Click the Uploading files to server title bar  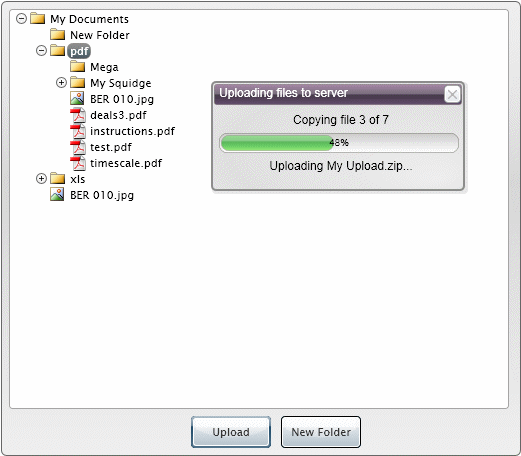click(x=338, y=94)
